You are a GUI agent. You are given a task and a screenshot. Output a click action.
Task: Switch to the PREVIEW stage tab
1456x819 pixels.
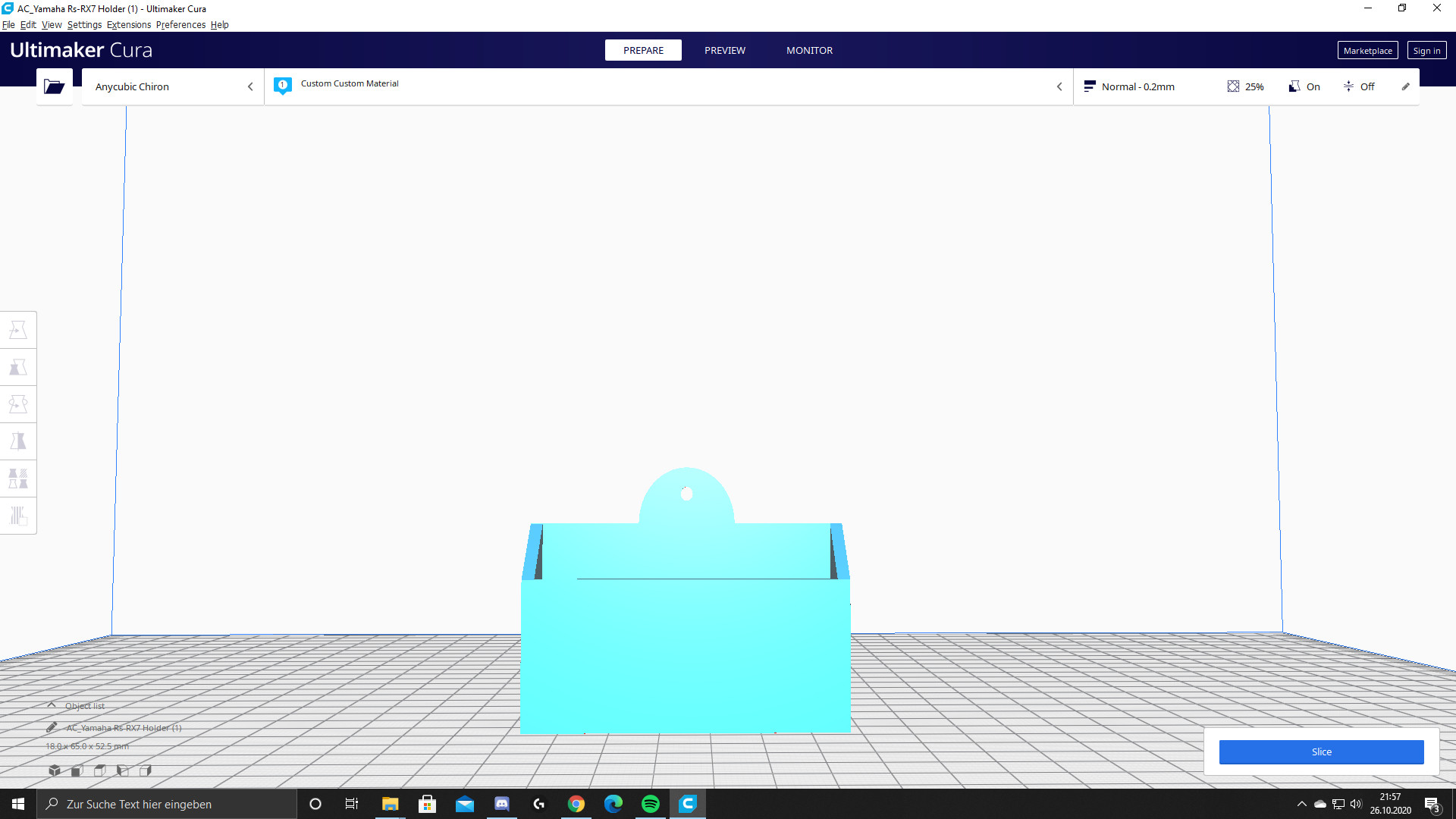(724, 50)
